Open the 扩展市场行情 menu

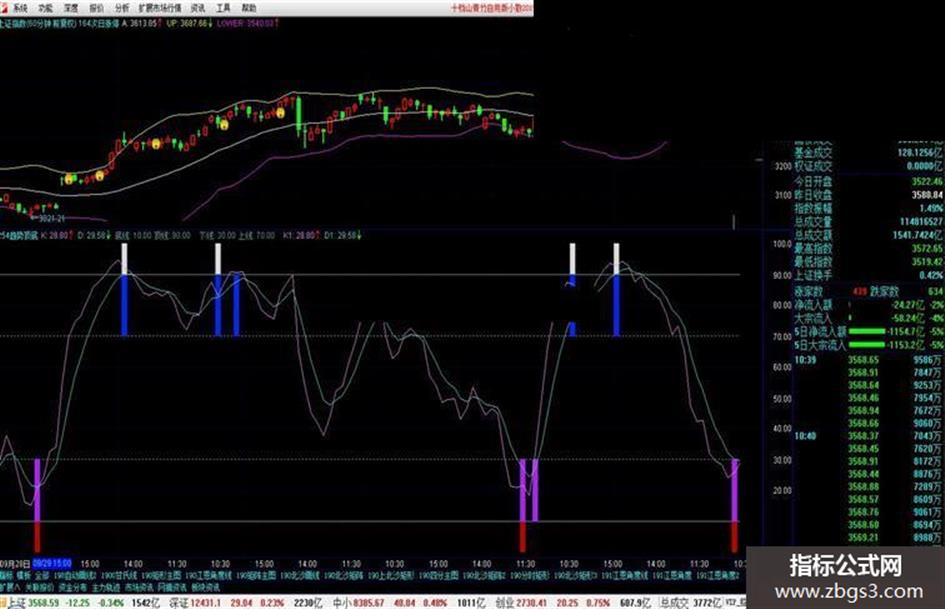[x=160, y=8]
